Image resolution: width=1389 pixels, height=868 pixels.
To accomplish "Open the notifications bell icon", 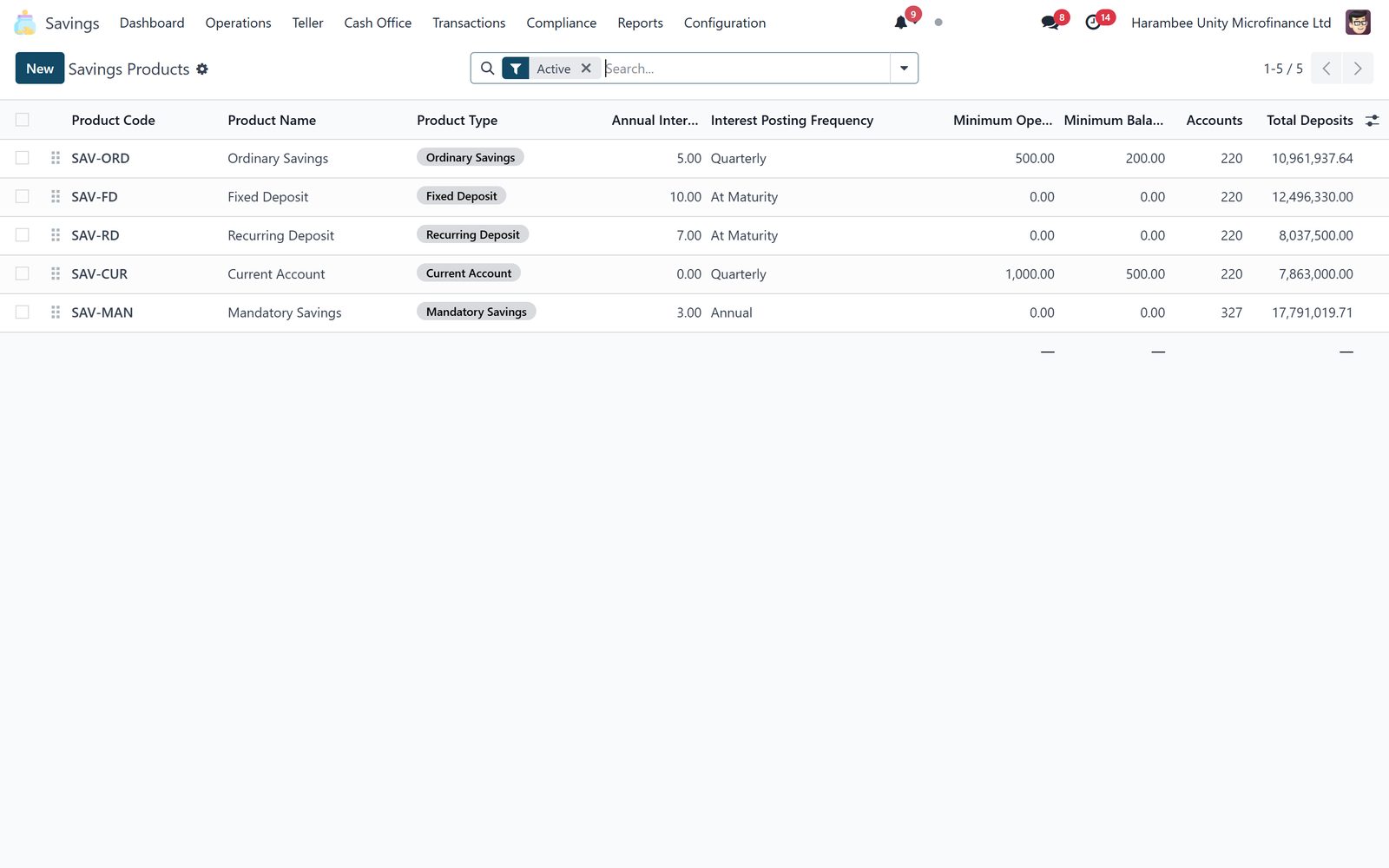I will 901,23.
